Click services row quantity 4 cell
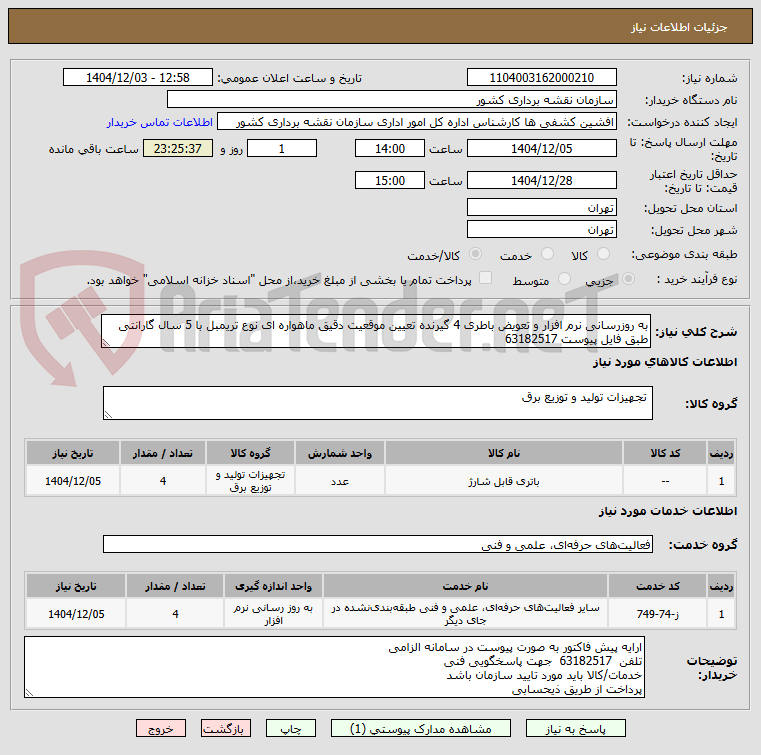 click(175, 614)
